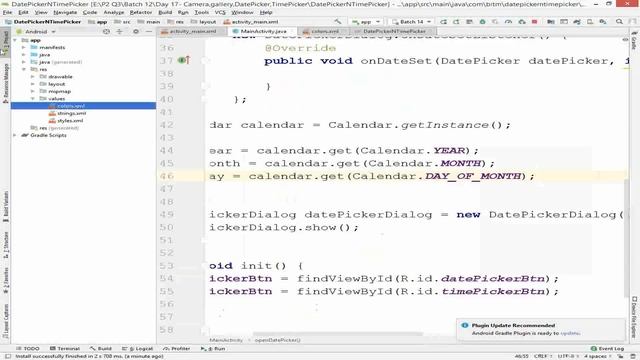Open the Terminal tool window

(65, 349)
